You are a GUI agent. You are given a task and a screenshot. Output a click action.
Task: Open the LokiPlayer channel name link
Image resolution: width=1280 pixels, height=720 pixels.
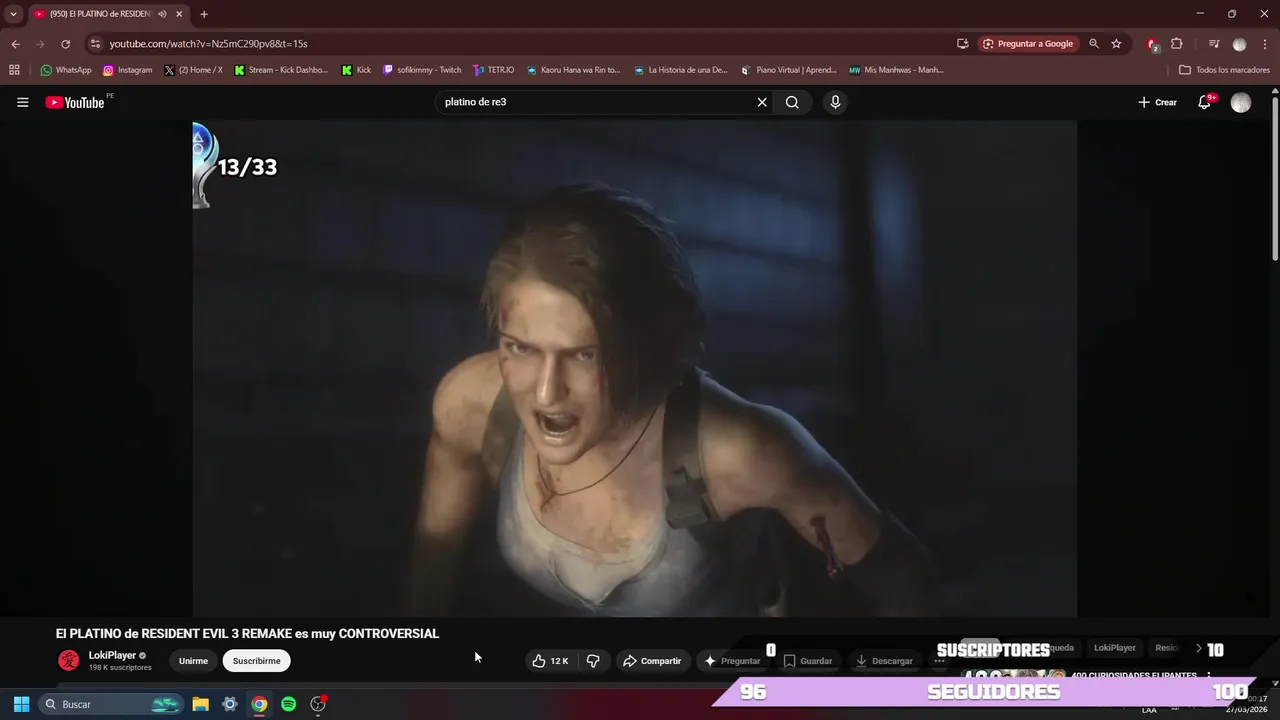pyautogui.click(x=112, y=656)
